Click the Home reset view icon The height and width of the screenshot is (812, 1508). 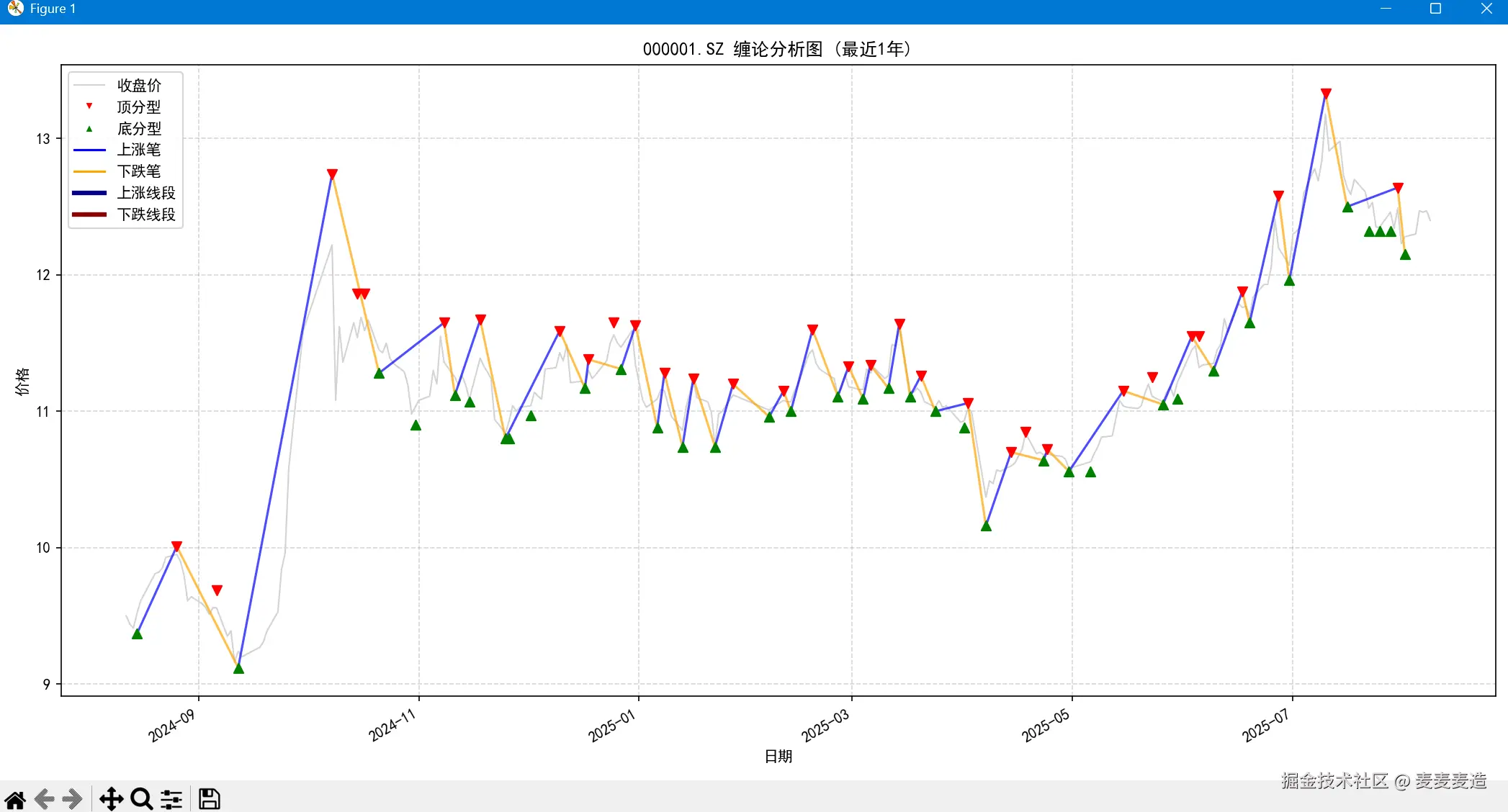(15, 799)
